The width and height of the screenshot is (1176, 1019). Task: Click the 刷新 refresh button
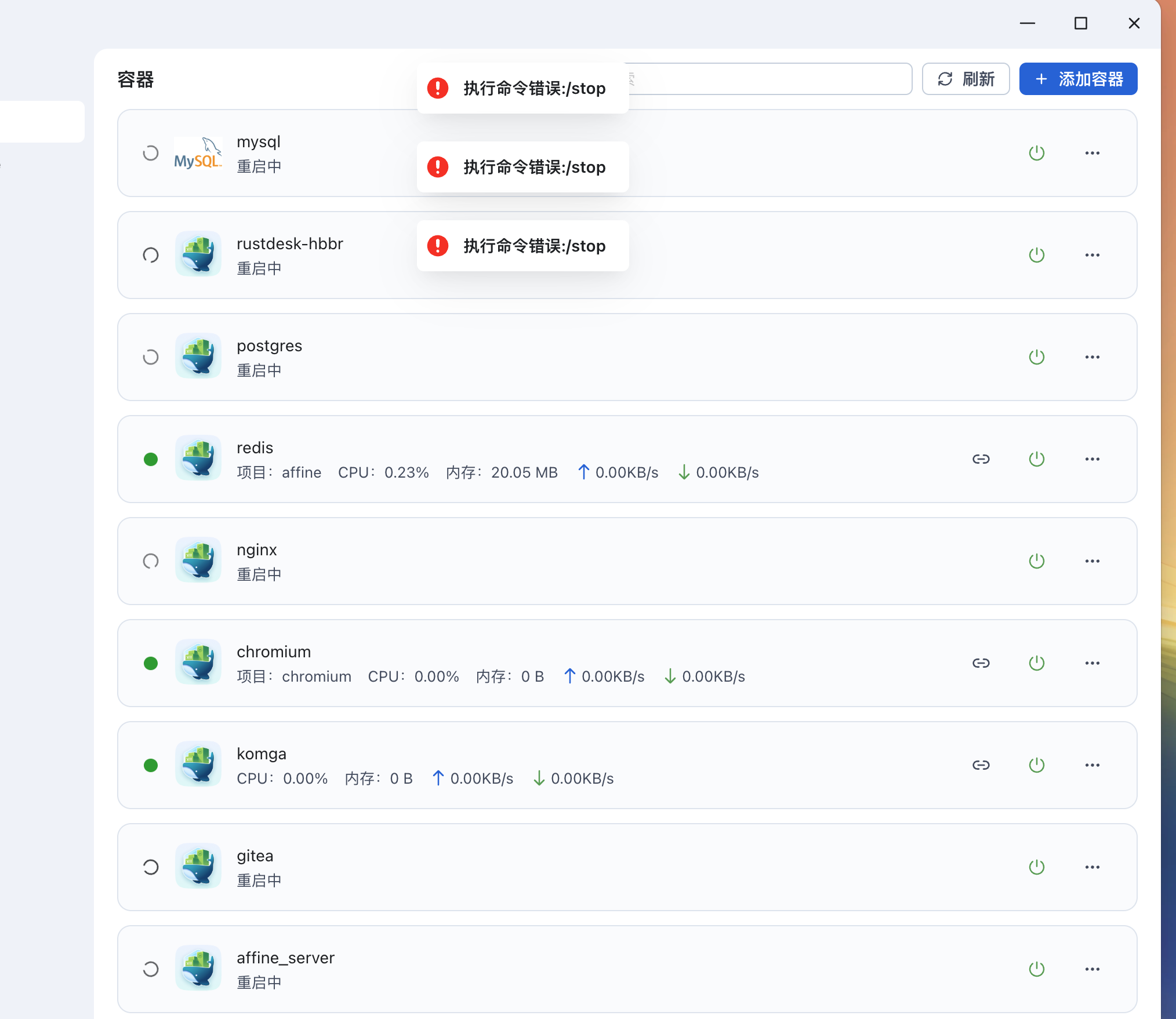pyautogui.click(x=966, y=79)
